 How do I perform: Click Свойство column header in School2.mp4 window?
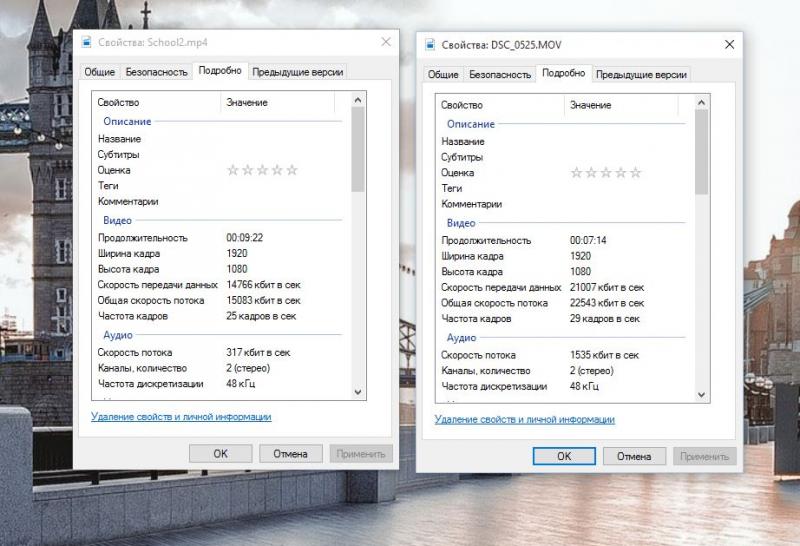[156, 102]
